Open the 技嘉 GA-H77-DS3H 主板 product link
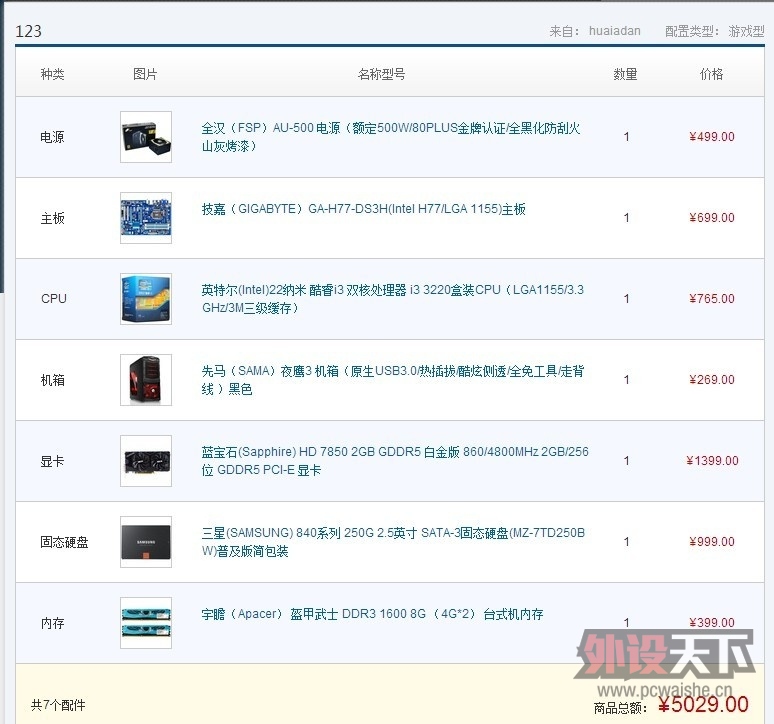Viewport: 774px width, 724px height. click(363, 209)
